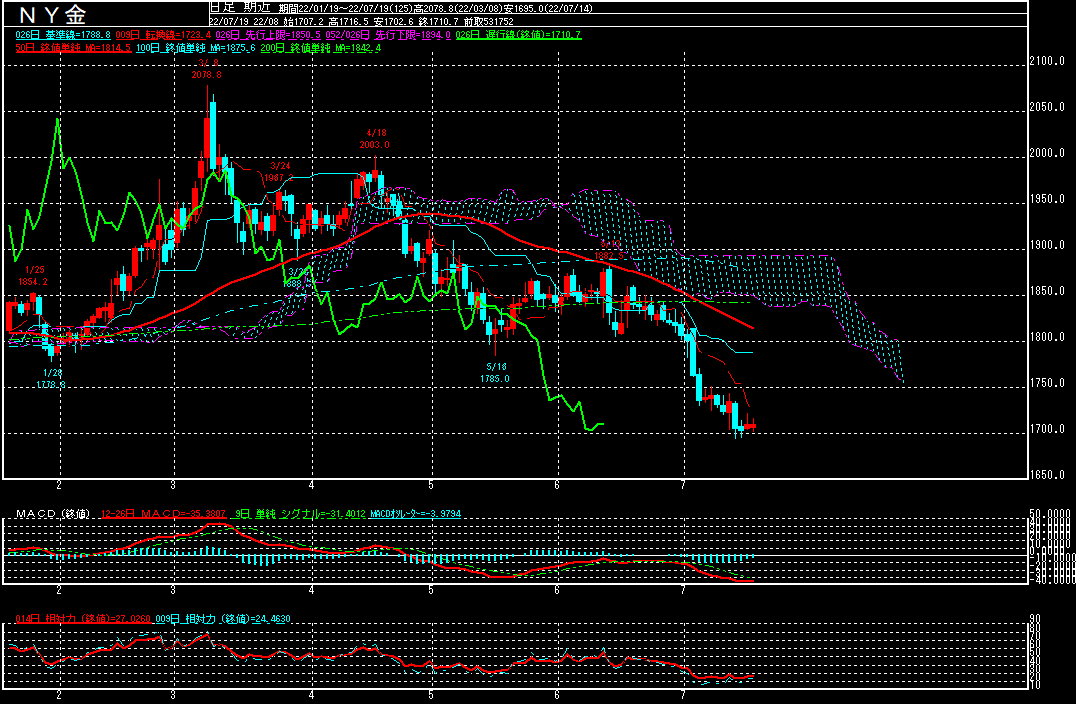1076x704 pixels.
Task: Select the MACD oscillator =-3.9794 legend
Action: pyautogui.click(x=416, y=514)
